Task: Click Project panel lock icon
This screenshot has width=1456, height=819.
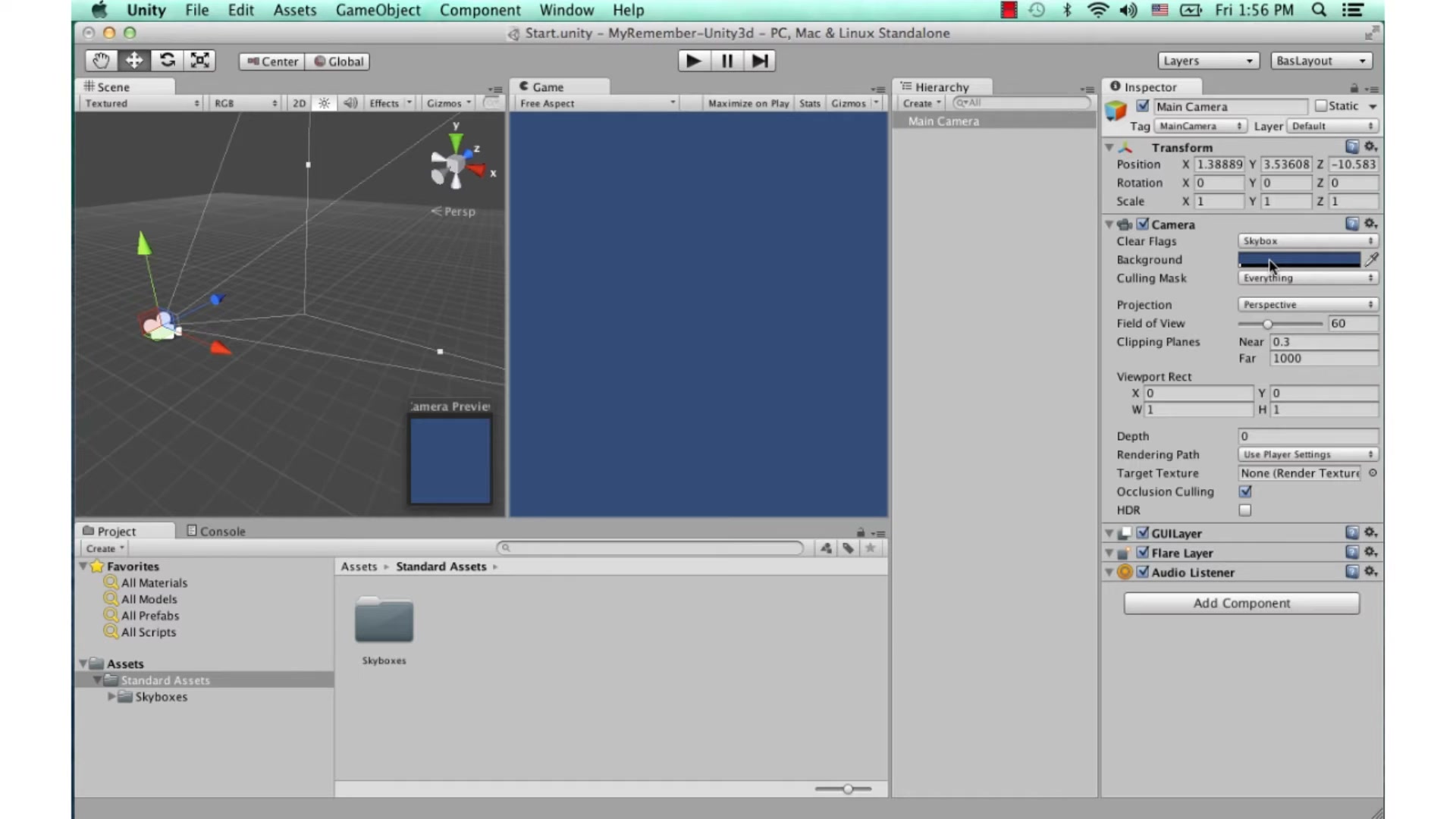Action: [861, 532]
